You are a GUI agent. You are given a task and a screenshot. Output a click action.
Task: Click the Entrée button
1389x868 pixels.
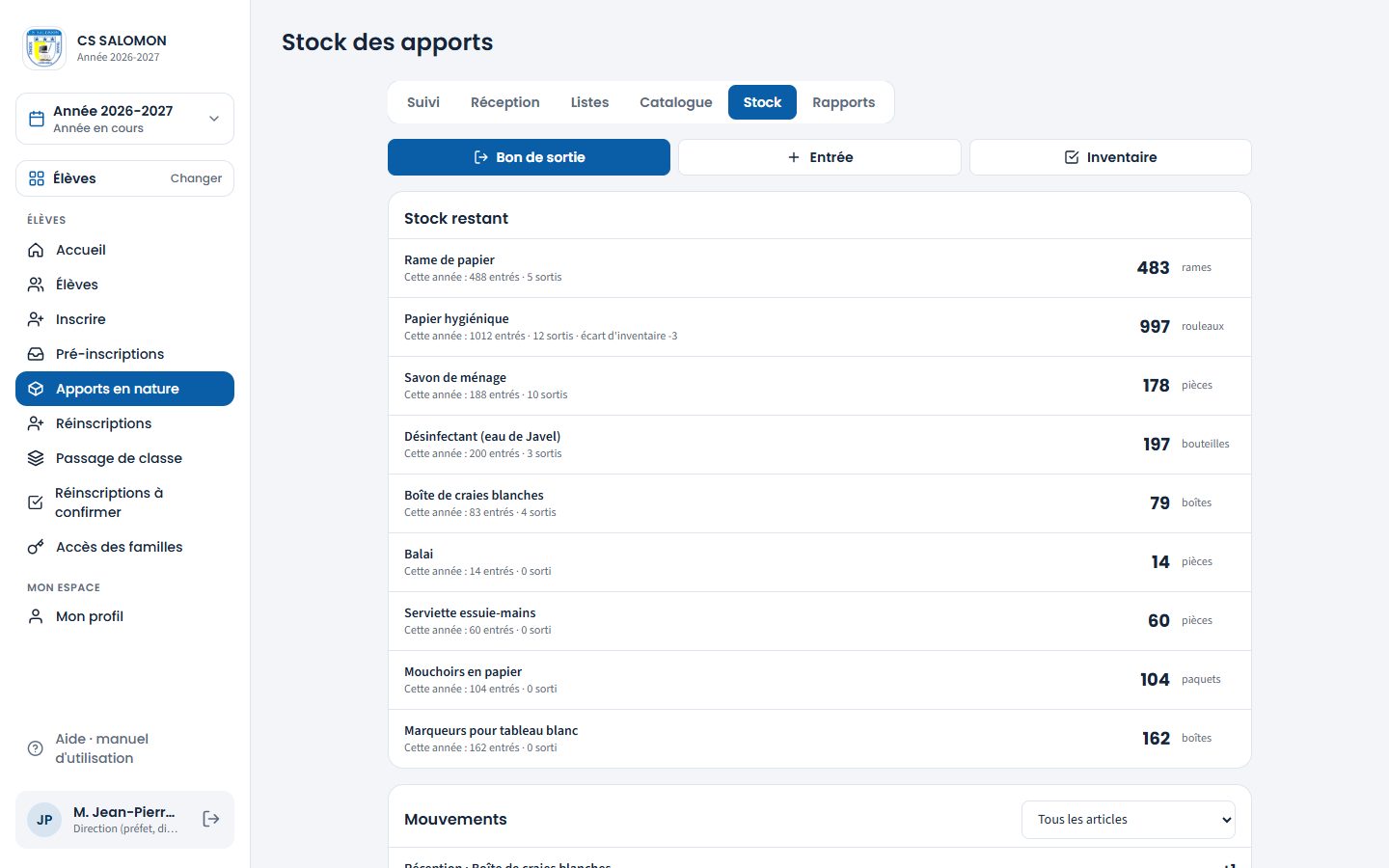click(x=820, y=157)
